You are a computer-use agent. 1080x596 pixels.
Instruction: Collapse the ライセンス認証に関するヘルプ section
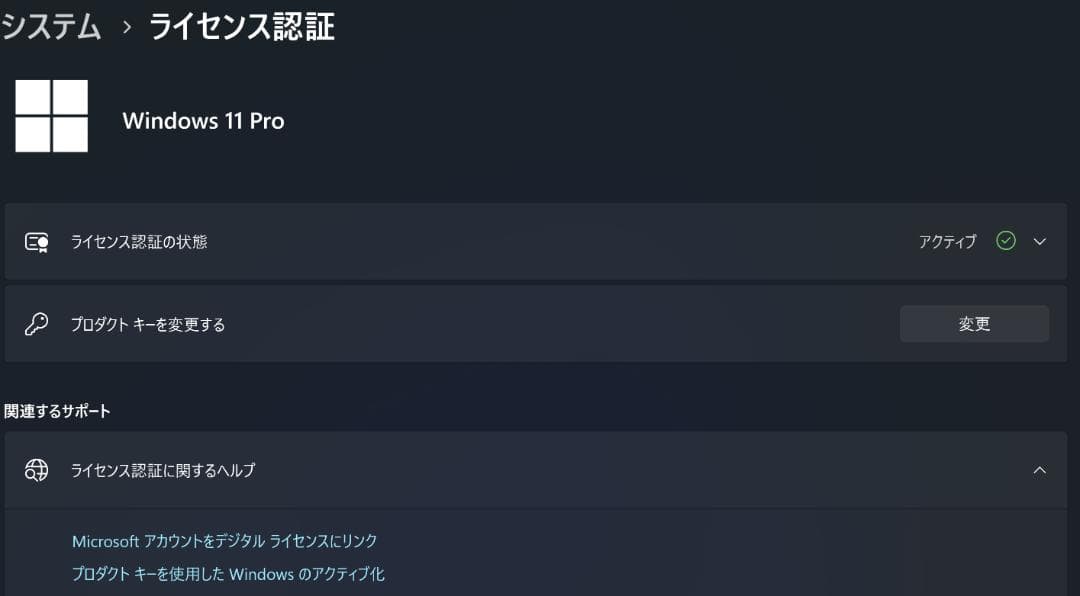pos(1038,470)
